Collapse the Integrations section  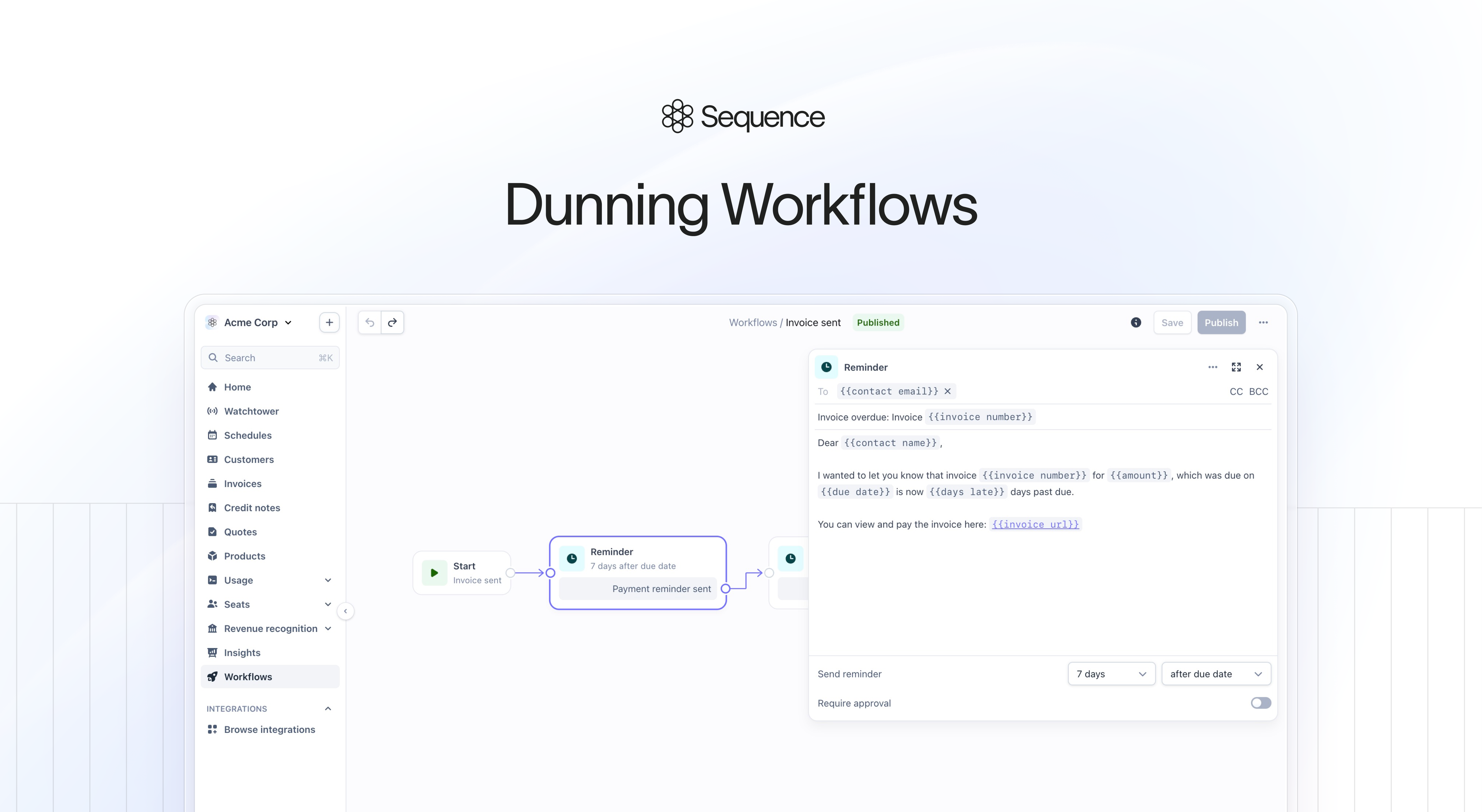(328, 708)
